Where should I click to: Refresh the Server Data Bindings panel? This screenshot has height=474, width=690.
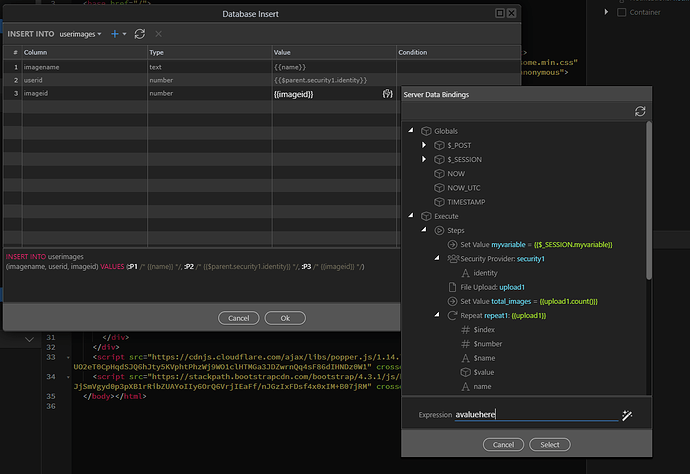[640, 111]
